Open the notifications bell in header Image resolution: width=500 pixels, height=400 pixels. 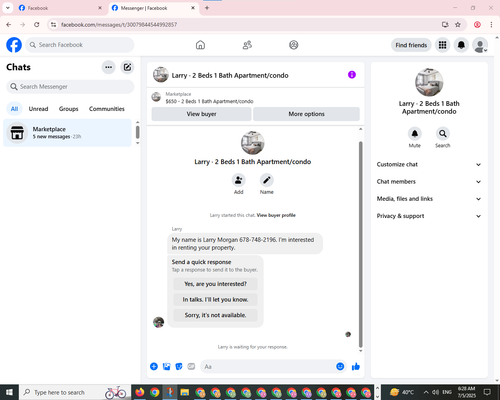[x=461, y=45]
